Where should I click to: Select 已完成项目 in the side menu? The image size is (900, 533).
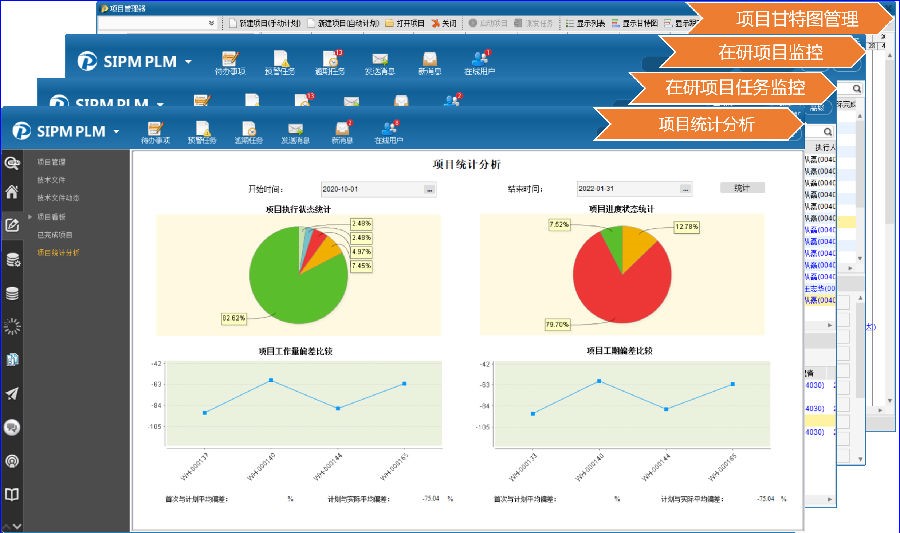click(x=55, y=234)
